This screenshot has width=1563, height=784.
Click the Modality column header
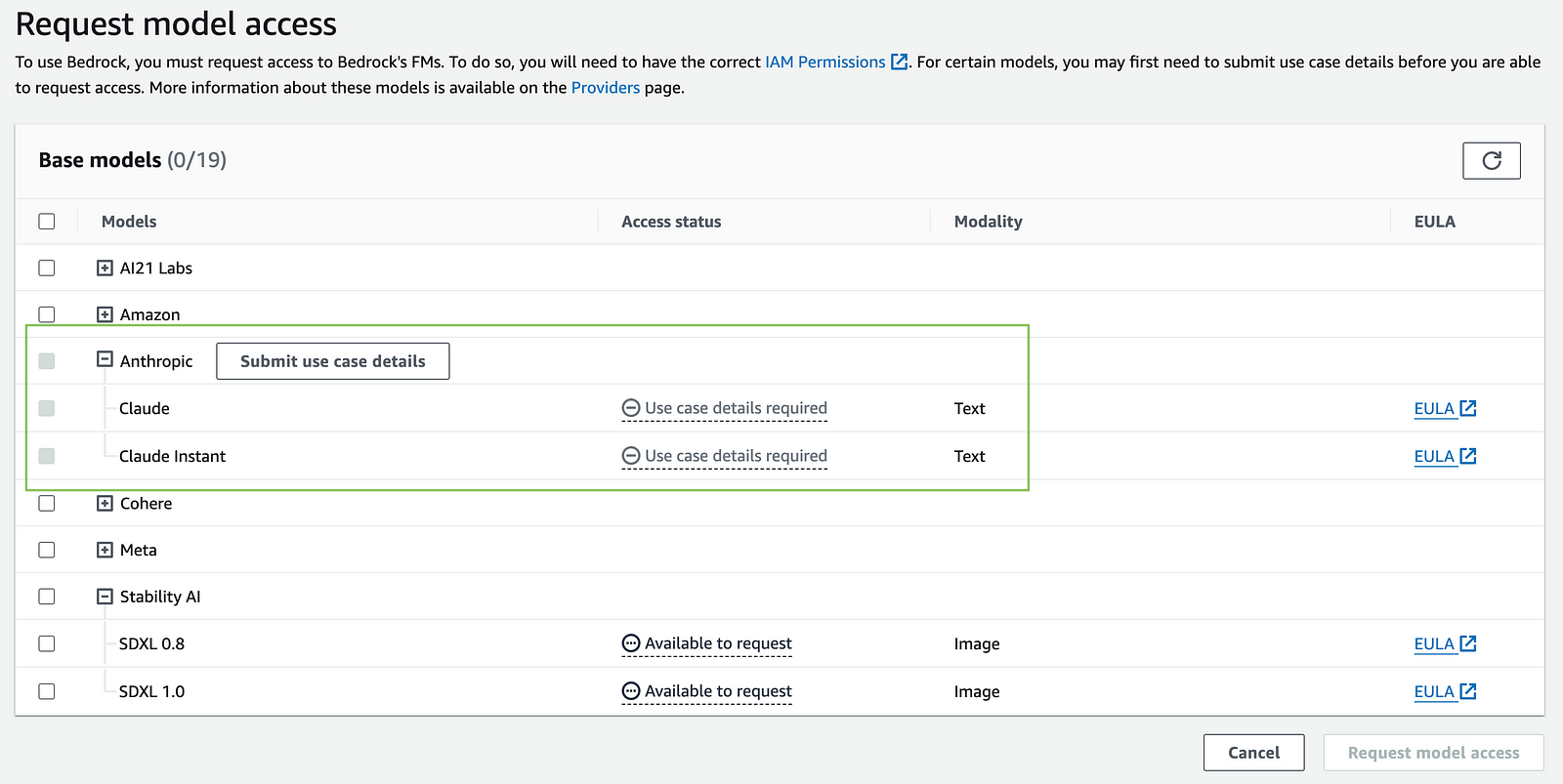988,222
